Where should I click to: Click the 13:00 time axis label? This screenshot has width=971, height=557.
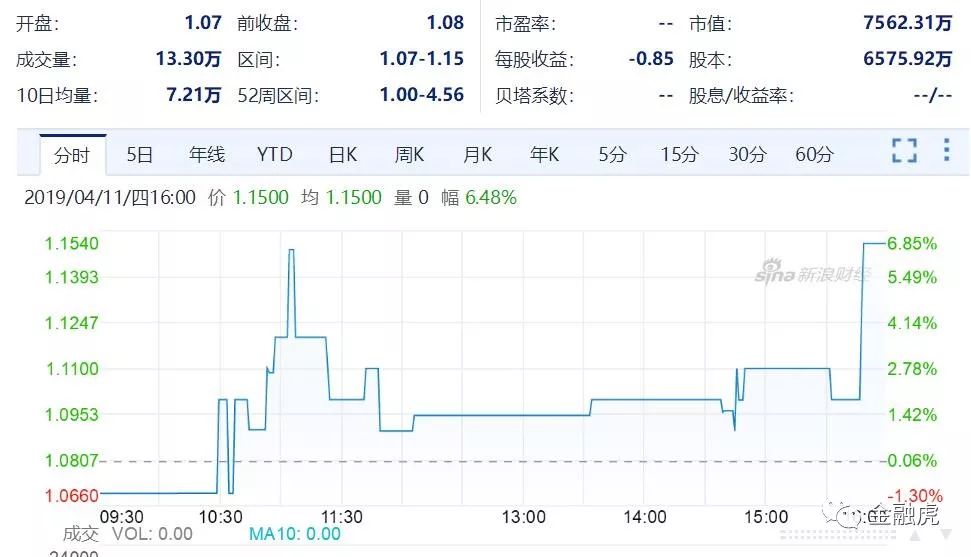(523, 516)
